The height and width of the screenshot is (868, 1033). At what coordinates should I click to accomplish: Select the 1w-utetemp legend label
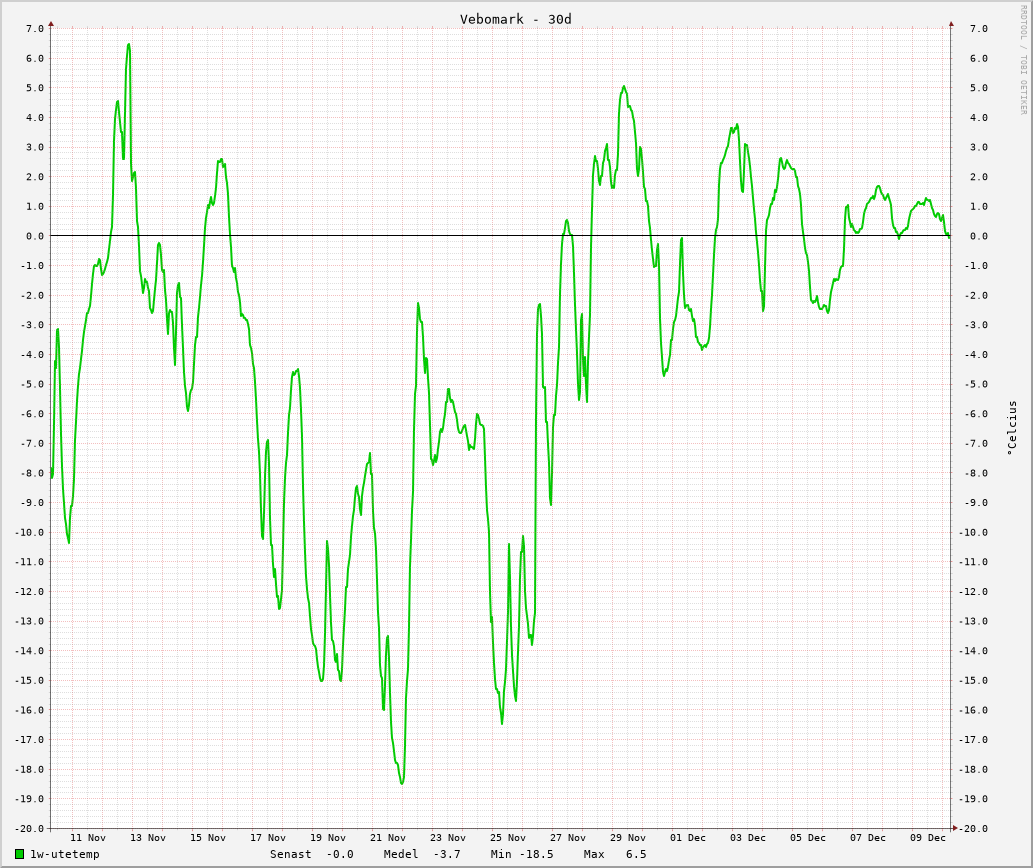[x=65, y=854]
